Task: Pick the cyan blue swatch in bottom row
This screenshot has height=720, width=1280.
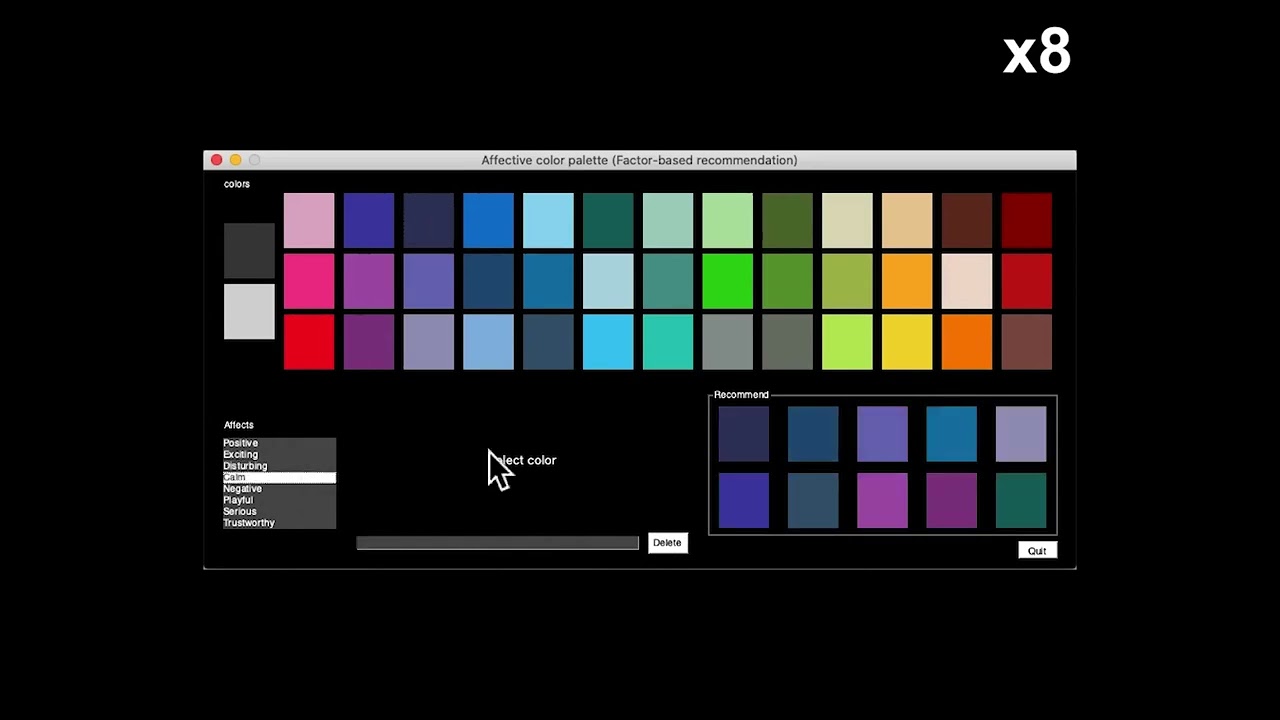Action: (x=608, y=342)
